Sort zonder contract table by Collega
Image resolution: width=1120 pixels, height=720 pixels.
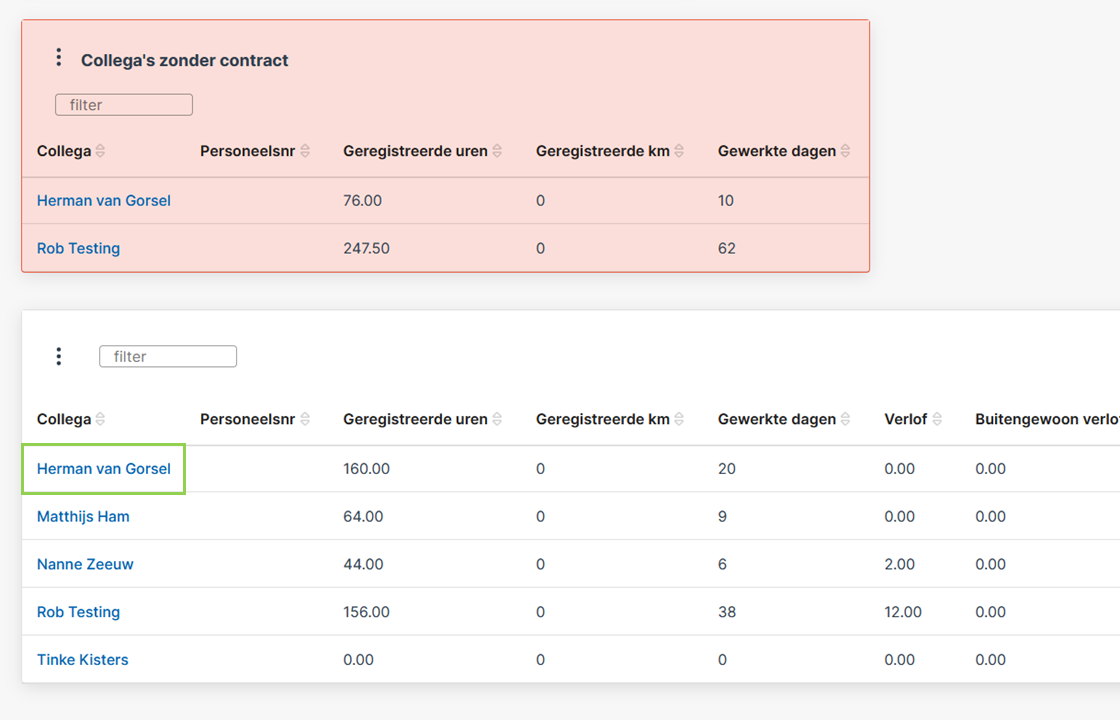coord(100,151)
